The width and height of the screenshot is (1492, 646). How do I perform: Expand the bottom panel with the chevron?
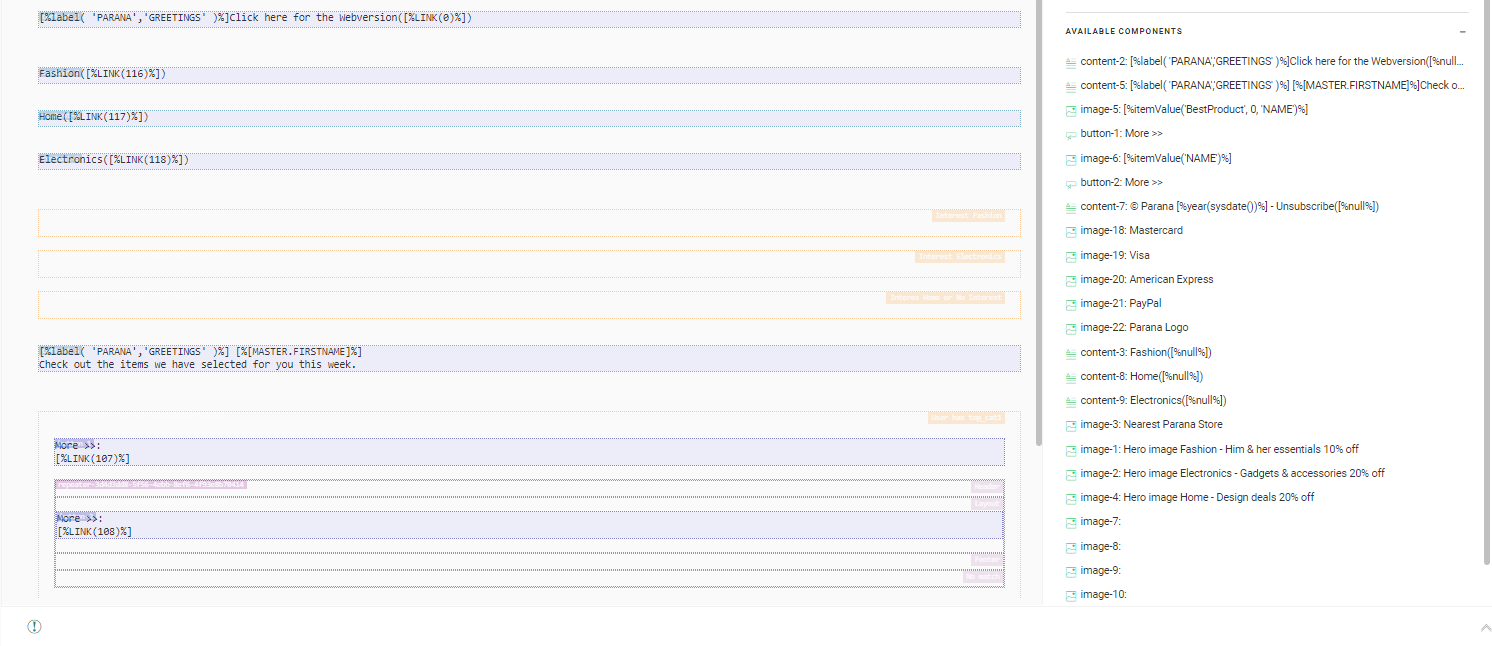1484,627
